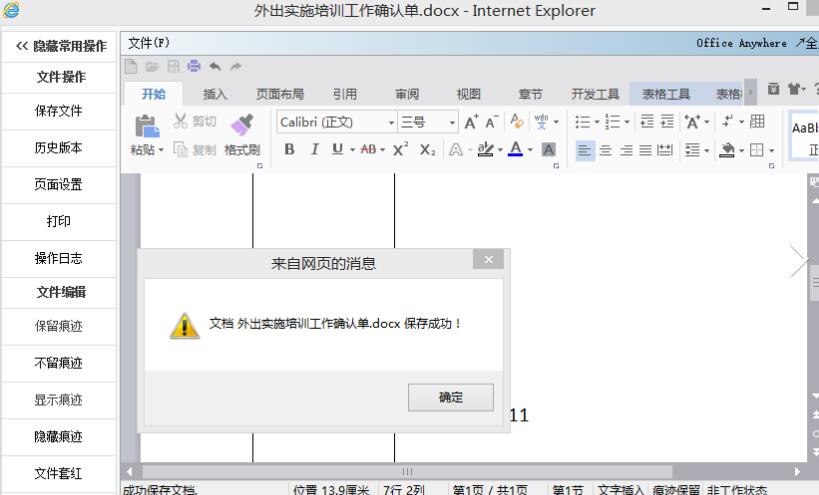Toggle character shading A button
This screenshot has width=819, height=495.
548,150
